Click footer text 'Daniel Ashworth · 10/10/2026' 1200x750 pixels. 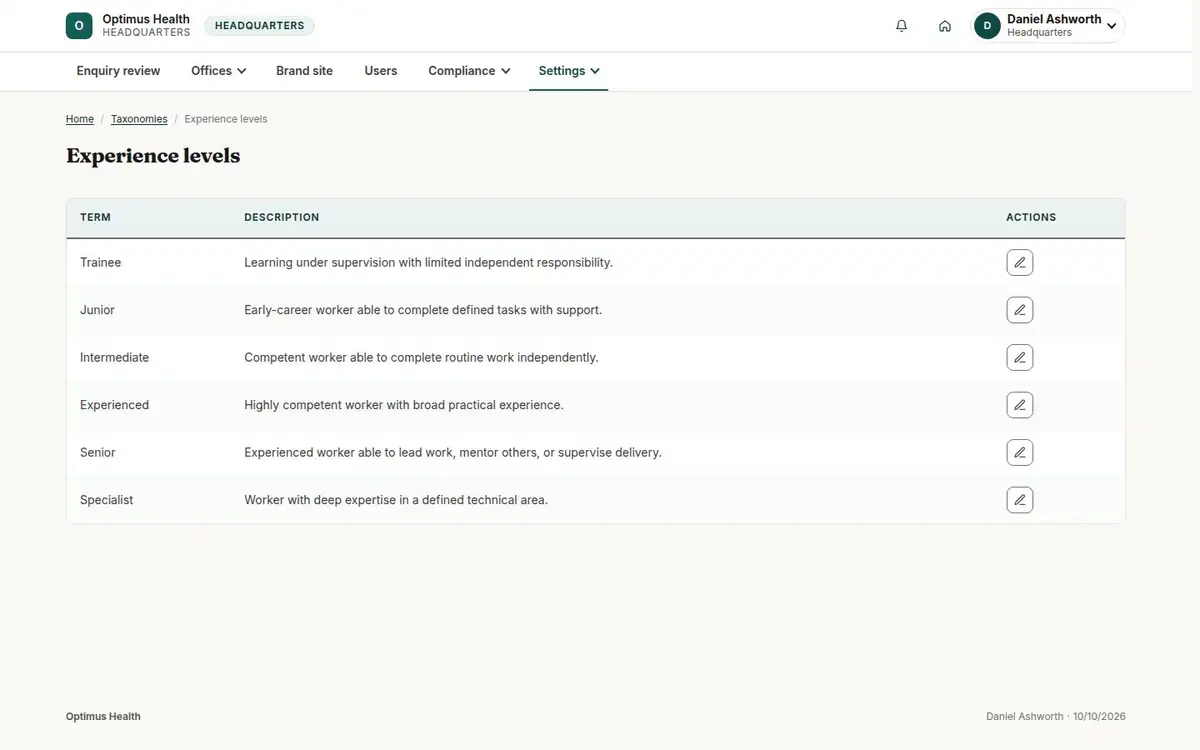click(1056, 717)
